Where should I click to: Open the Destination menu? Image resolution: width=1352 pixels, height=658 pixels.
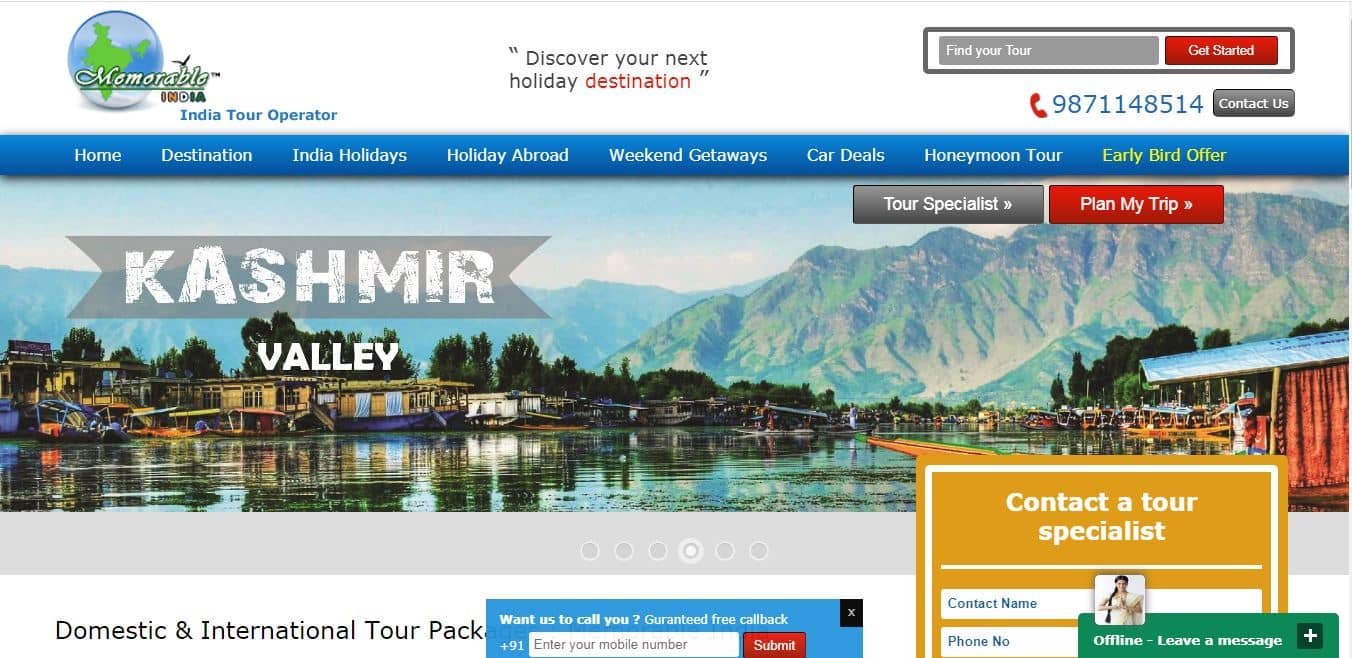[207, 155]
